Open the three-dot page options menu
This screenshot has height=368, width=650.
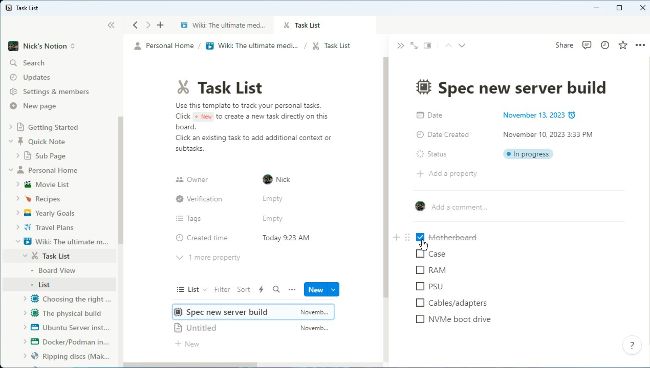(x=640, y=45)
